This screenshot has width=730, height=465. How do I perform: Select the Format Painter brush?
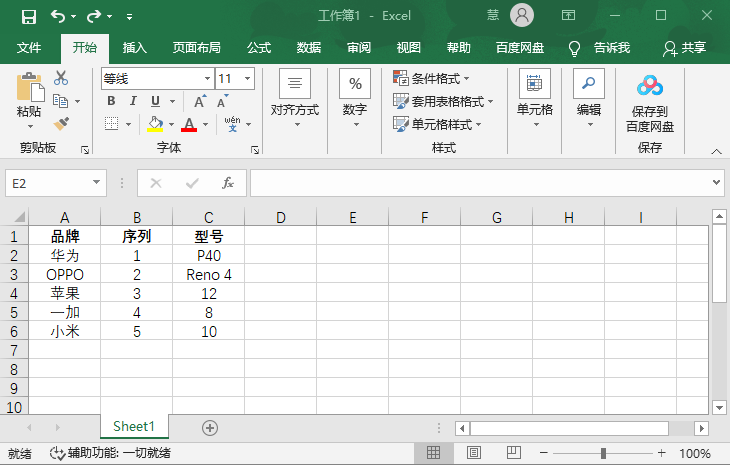pyautogui.click(x=61, y=123)
